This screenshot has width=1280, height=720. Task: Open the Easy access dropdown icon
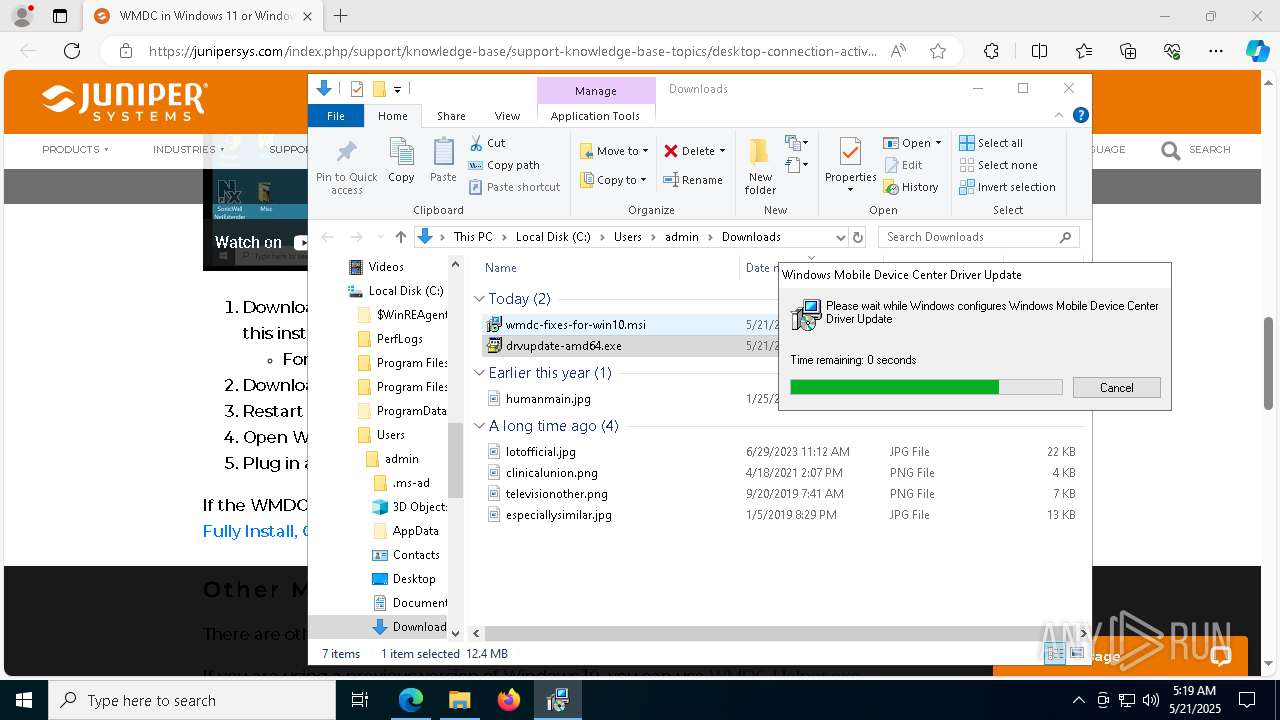click(797, 165)
